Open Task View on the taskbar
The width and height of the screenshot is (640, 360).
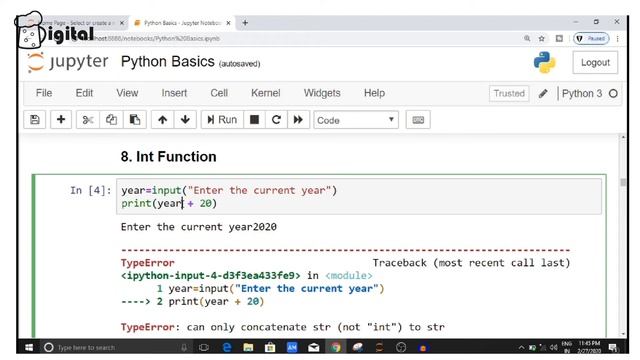click(x=204, y=347)
